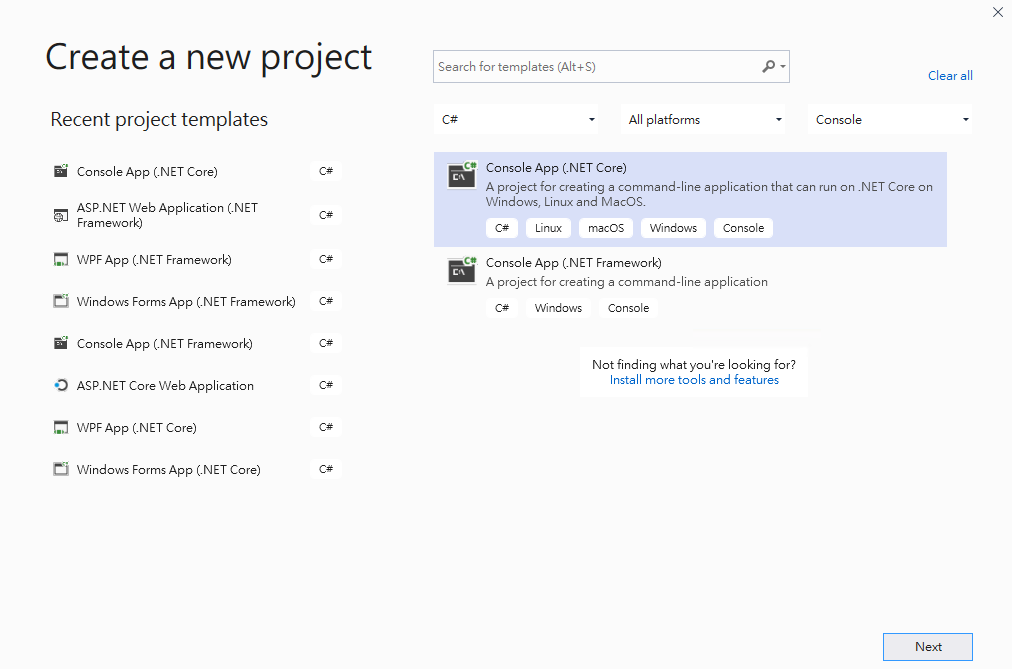Click the search magnifier icon in the template box
The image size is (1012, 669).
768,66
